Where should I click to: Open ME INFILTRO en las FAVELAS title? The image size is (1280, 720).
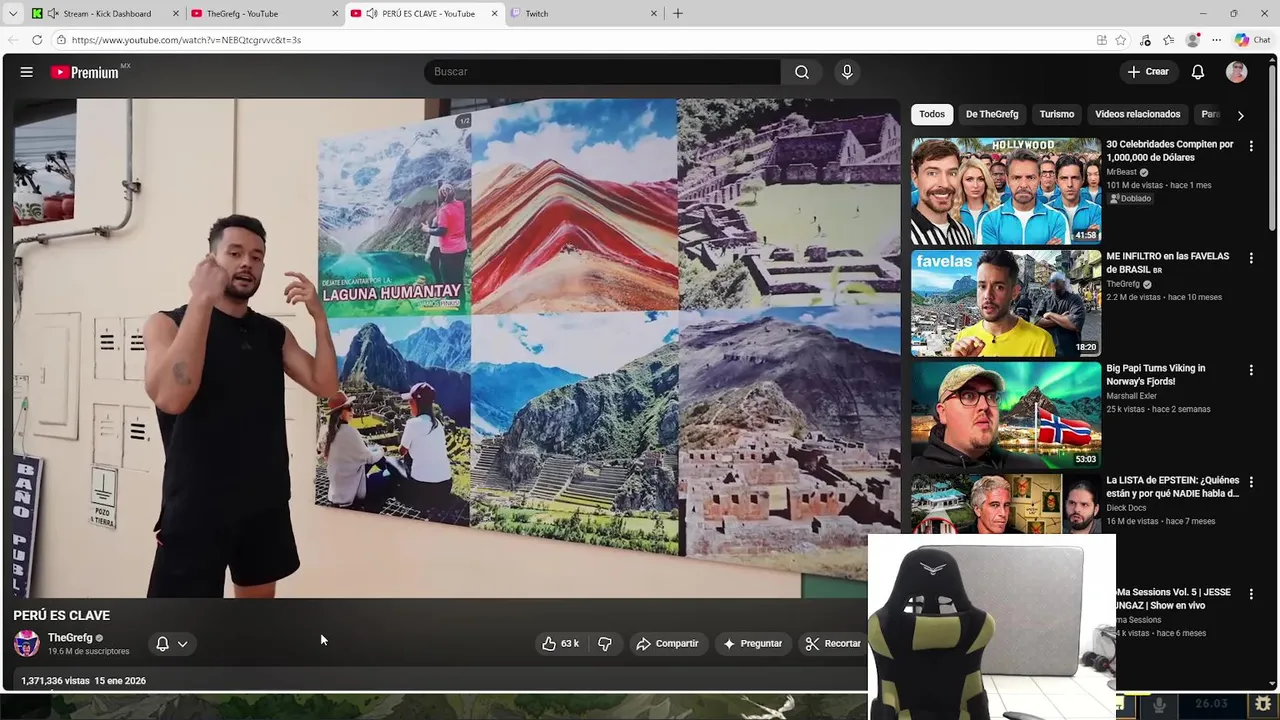pyautogui.click(x=1167, y=263)
